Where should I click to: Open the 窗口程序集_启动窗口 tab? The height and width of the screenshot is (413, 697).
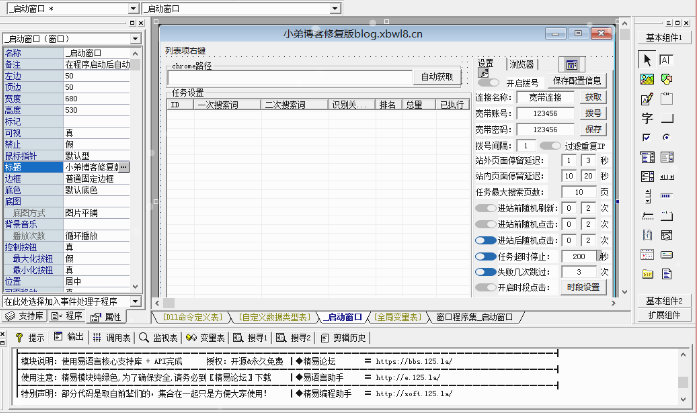(474, 317)
